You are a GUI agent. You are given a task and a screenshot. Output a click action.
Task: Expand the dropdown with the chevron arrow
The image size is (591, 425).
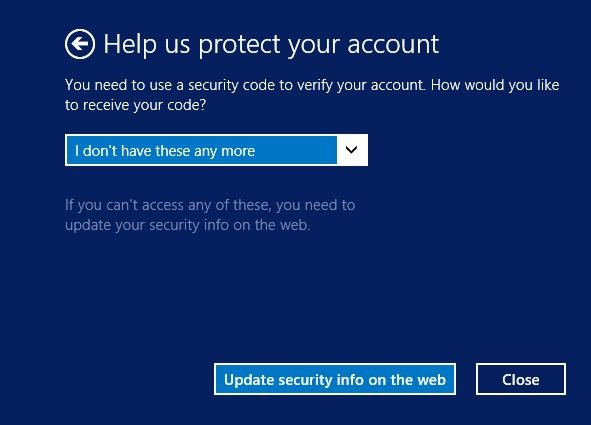(x=351, y=150)
